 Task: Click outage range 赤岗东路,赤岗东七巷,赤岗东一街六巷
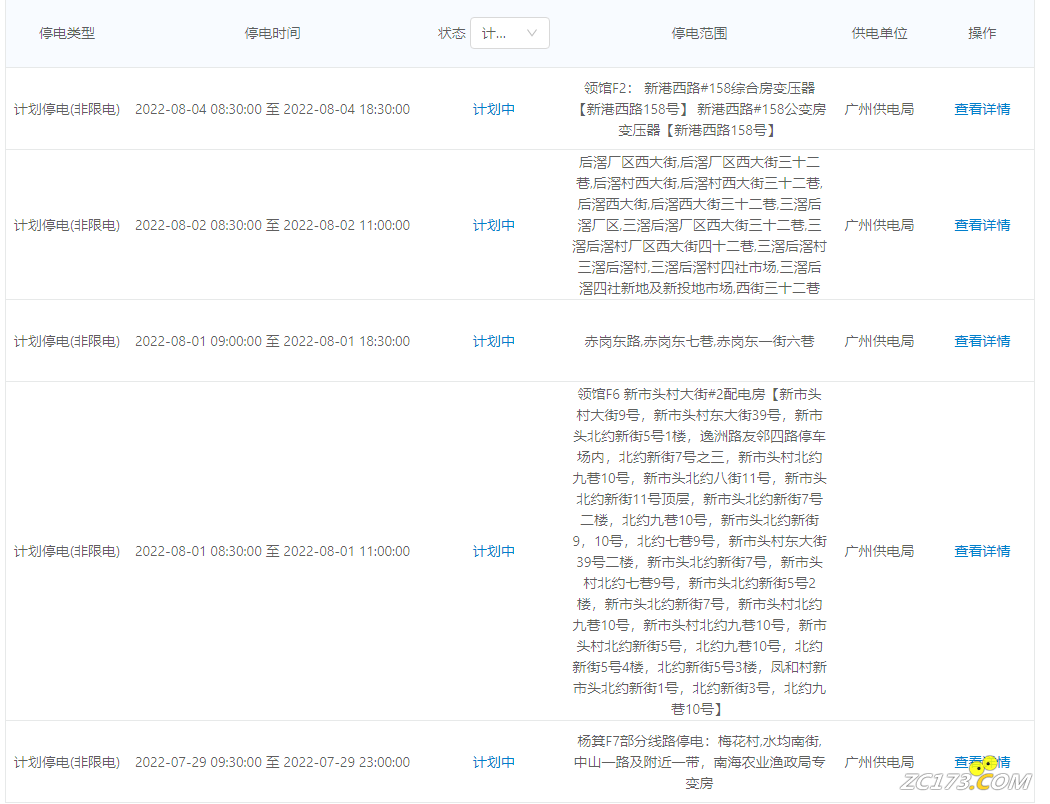pos(699,341)
